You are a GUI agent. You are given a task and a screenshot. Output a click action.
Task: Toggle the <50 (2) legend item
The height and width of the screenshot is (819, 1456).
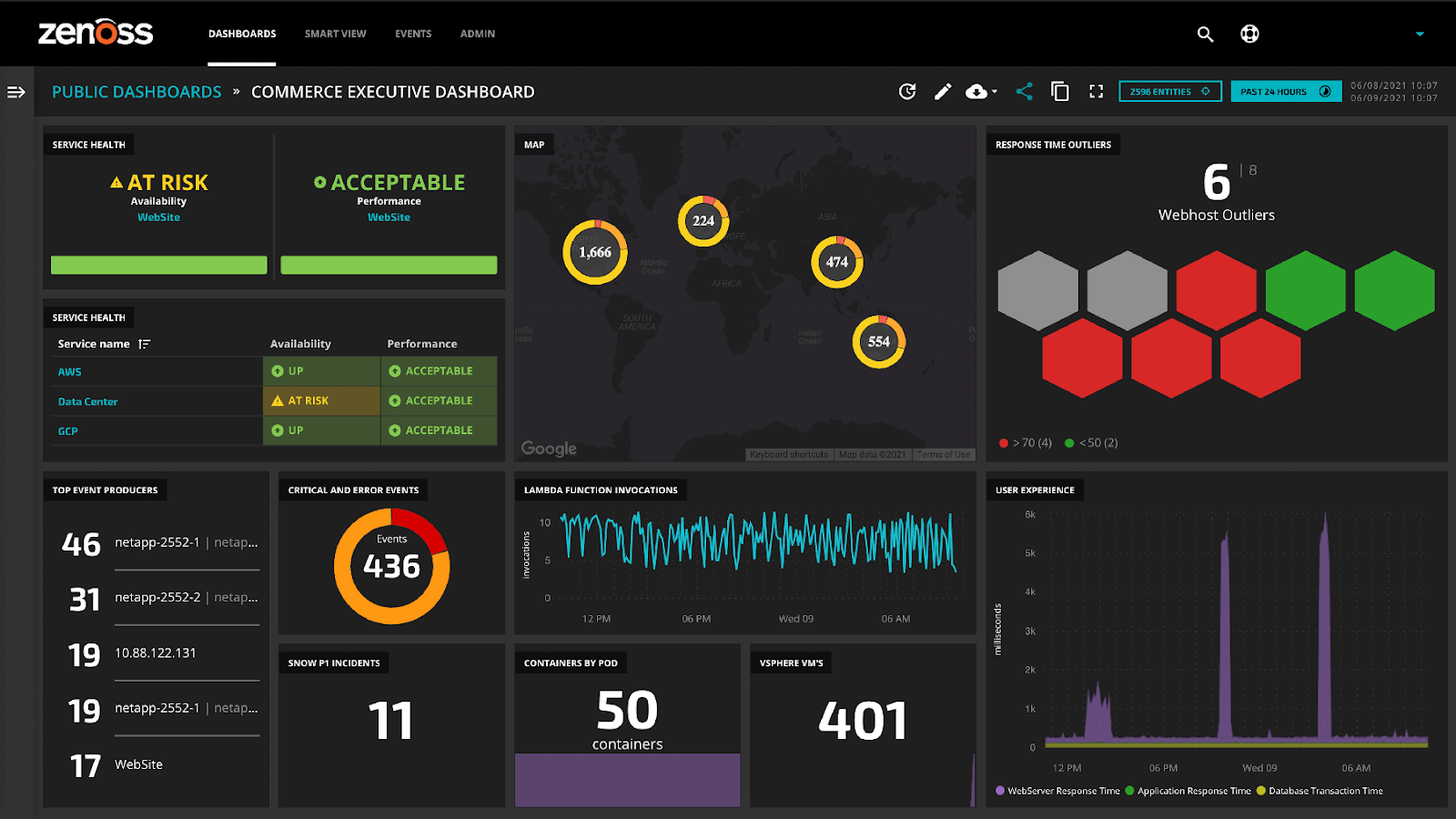[x=1091, y=443]
